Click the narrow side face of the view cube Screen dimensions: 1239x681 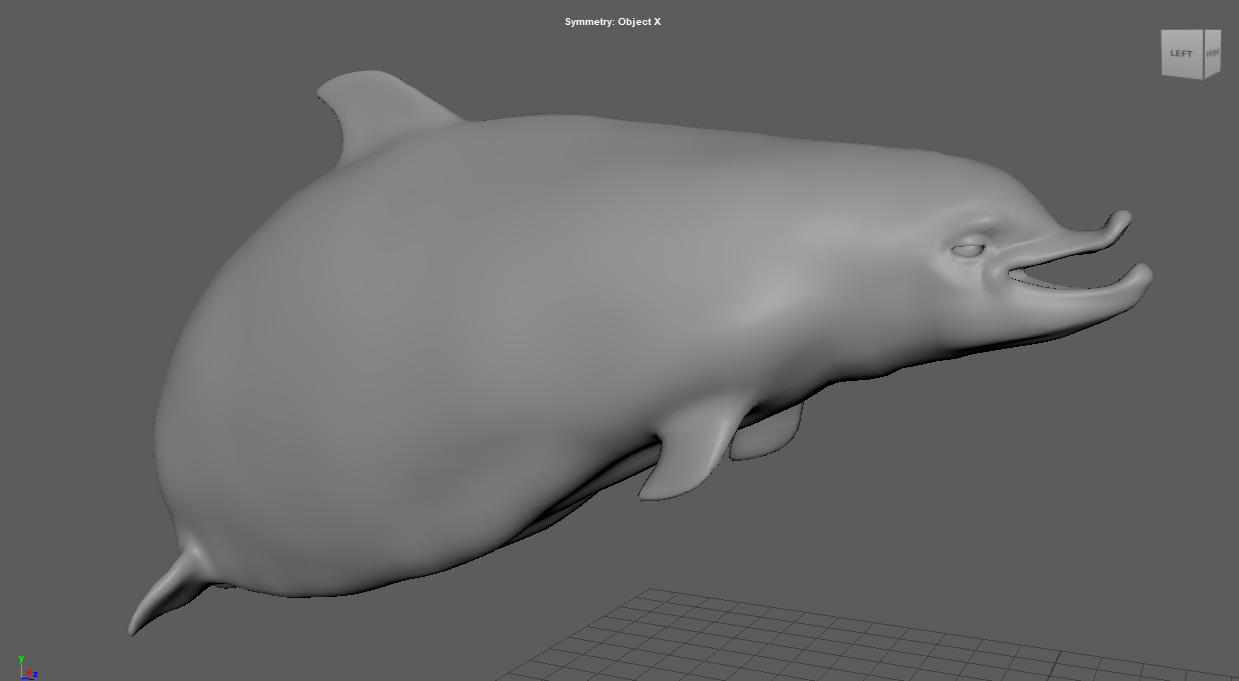[1211, 54]
